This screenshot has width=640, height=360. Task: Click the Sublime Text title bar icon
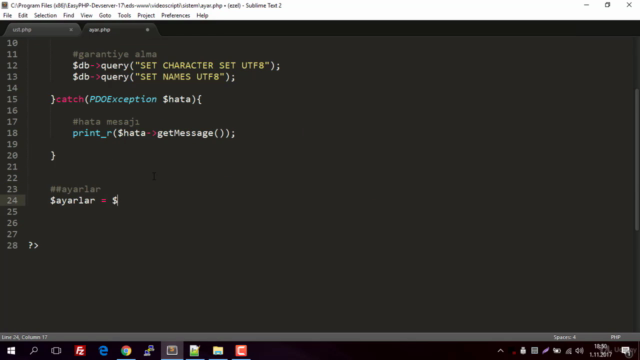[5, 5]
